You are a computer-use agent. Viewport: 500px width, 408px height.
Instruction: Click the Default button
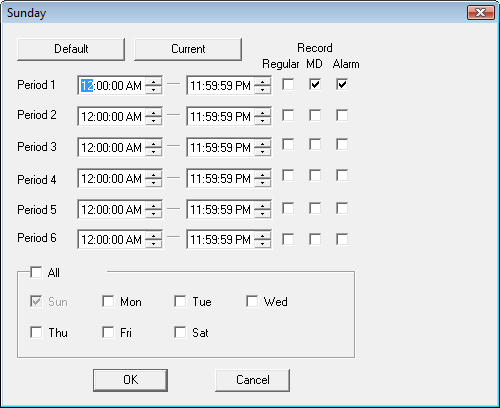71,49
